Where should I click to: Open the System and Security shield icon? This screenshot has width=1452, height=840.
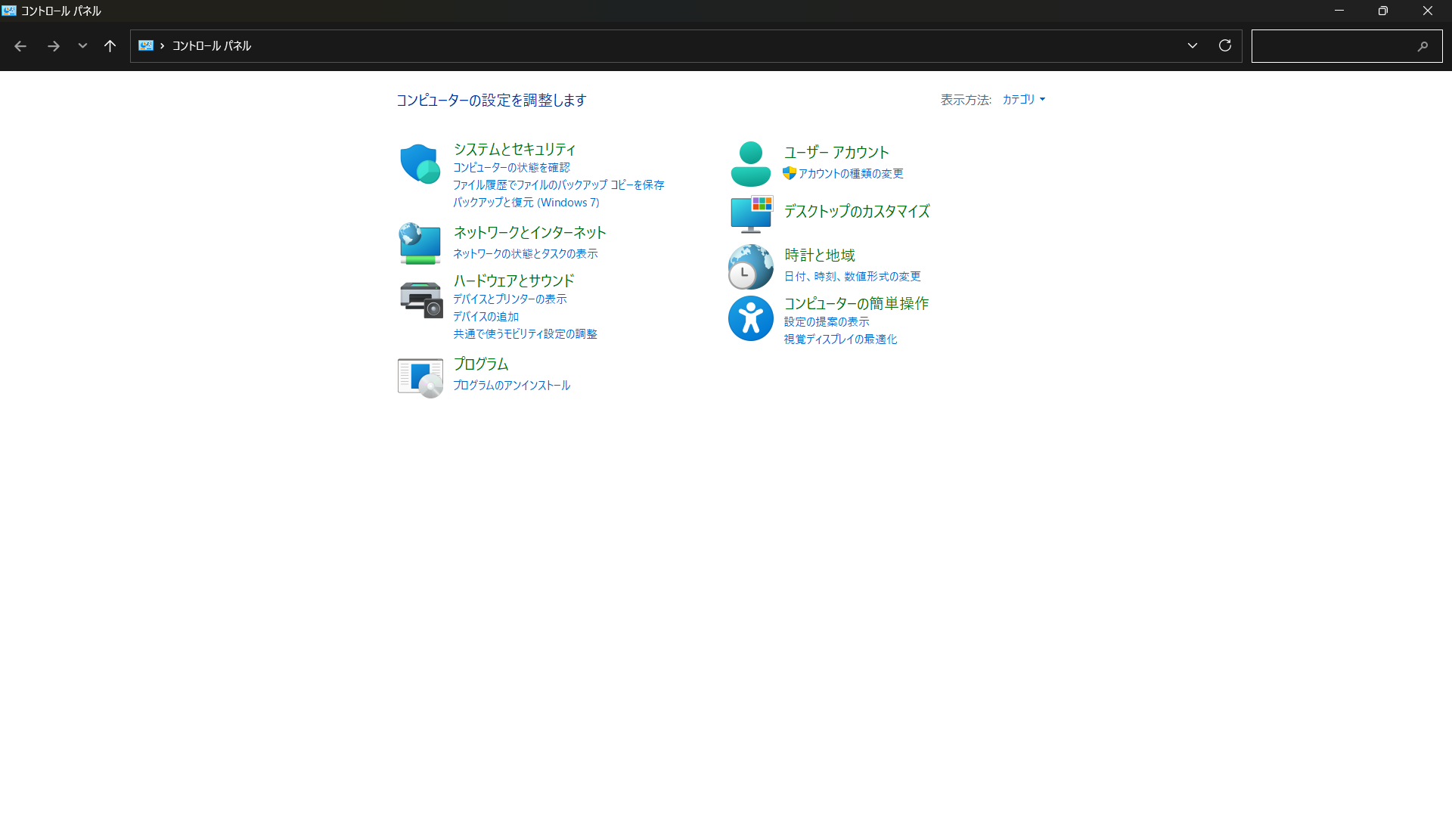(x=420, y=163)
